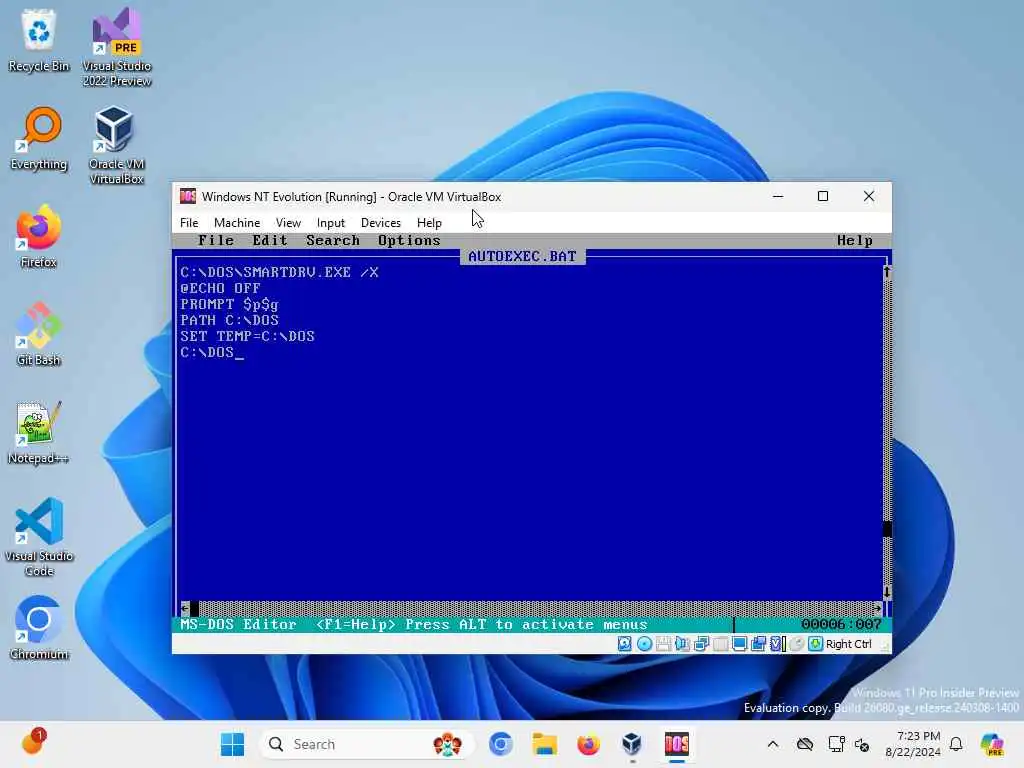Open the MS-DOS Editor File menu
Image resolution: width=1024 pixels, height=768 pixels.
(216, 240)
